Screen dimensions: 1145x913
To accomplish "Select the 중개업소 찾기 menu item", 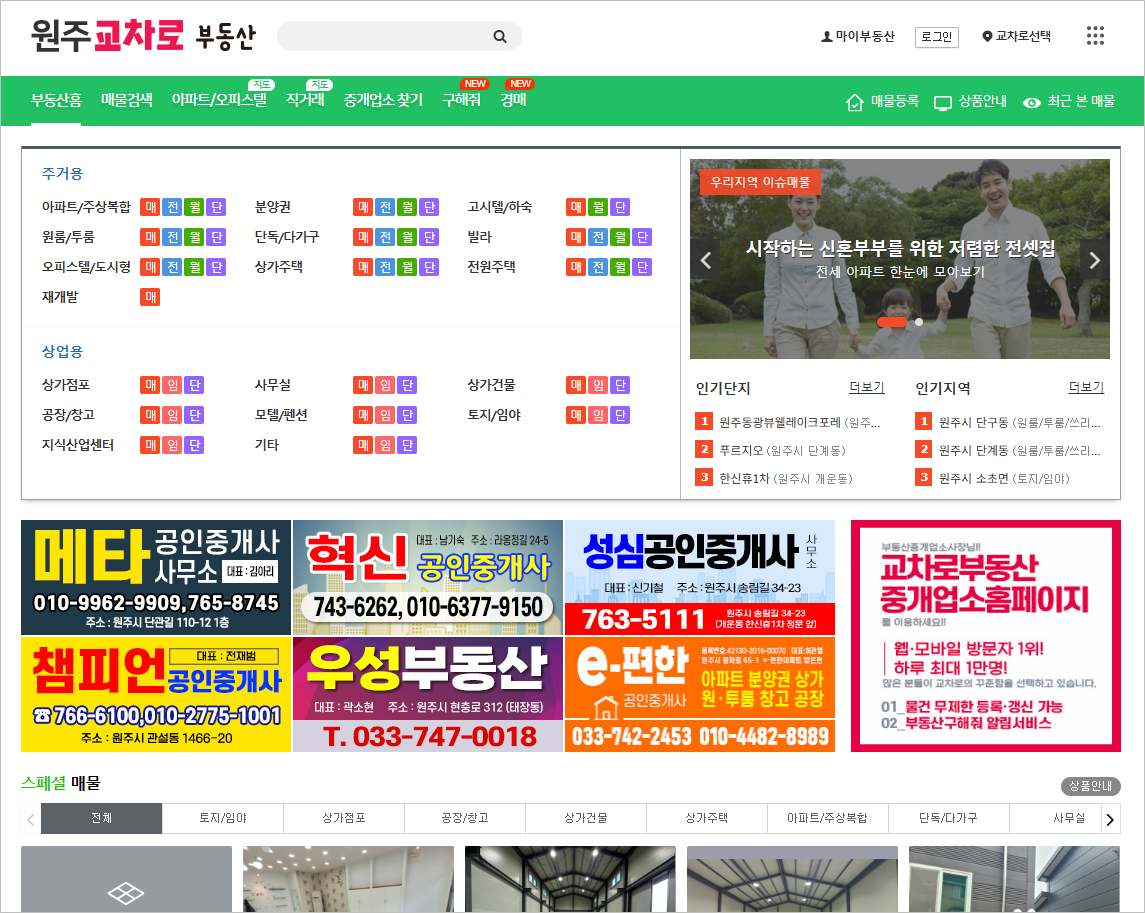I will (x=382, y=100).
